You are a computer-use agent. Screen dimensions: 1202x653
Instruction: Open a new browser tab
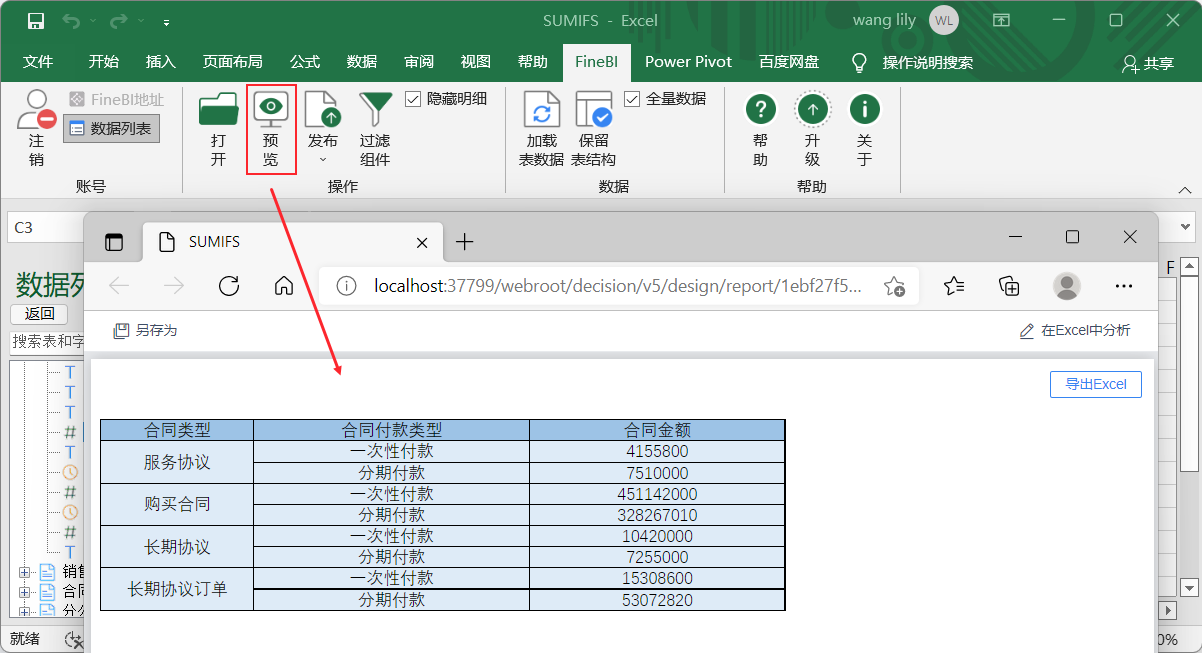pyautogui.click(x=464, y=242)
